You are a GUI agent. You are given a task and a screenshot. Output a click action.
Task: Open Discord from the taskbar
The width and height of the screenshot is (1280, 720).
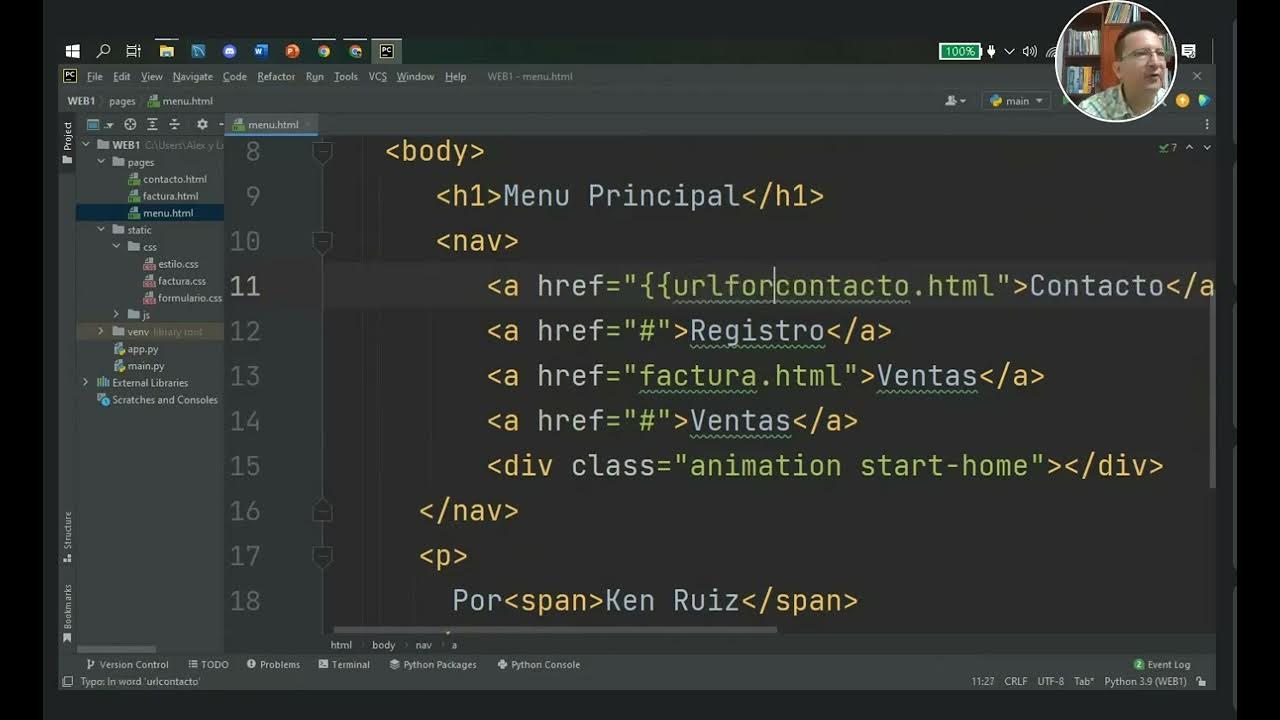(229, 51)
